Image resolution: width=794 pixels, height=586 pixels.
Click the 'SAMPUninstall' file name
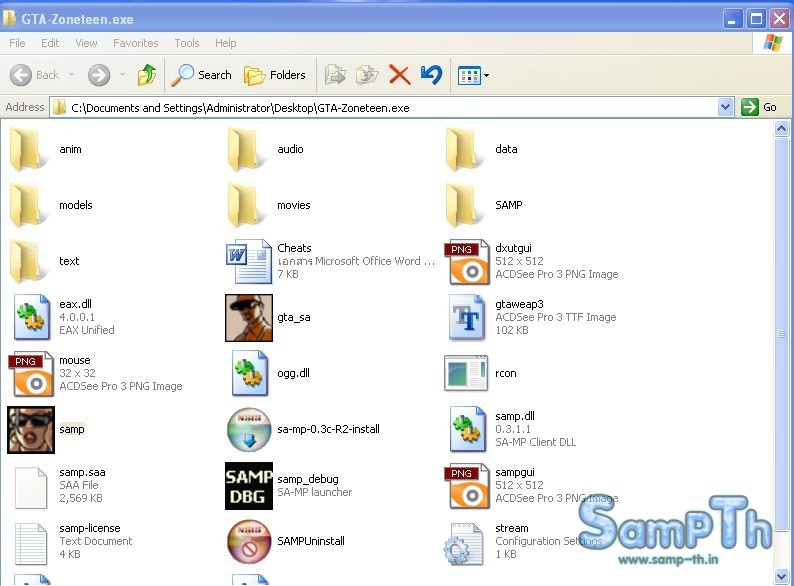click(x=310, y=541)
